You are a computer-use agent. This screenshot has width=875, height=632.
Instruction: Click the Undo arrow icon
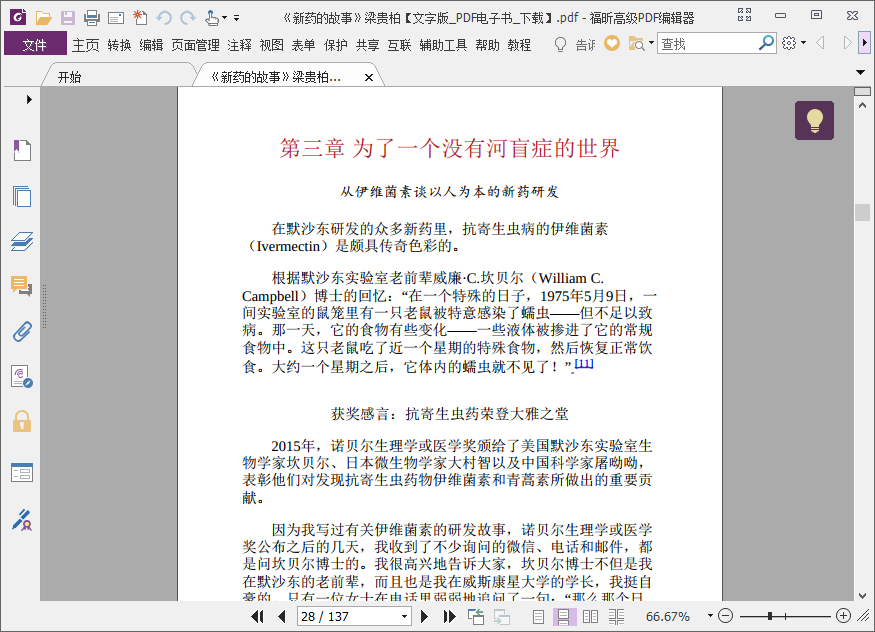click(x=164, y=18)
